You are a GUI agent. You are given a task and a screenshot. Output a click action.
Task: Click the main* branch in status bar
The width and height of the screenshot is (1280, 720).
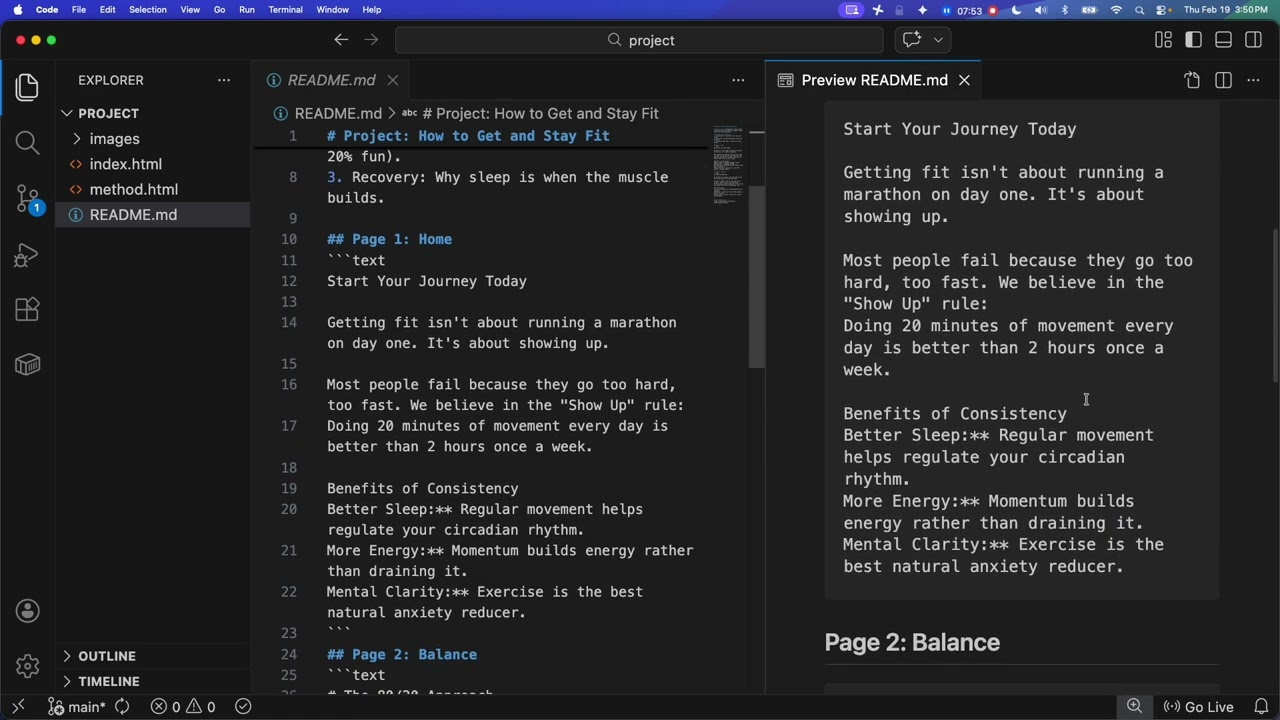click(77, 707)
